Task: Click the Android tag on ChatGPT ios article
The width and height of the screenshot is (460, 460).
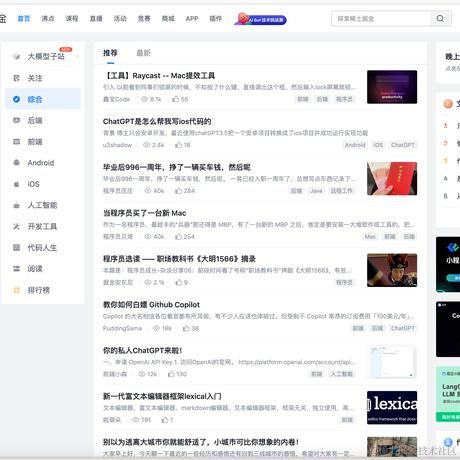Action: click(x=355, y=145)
